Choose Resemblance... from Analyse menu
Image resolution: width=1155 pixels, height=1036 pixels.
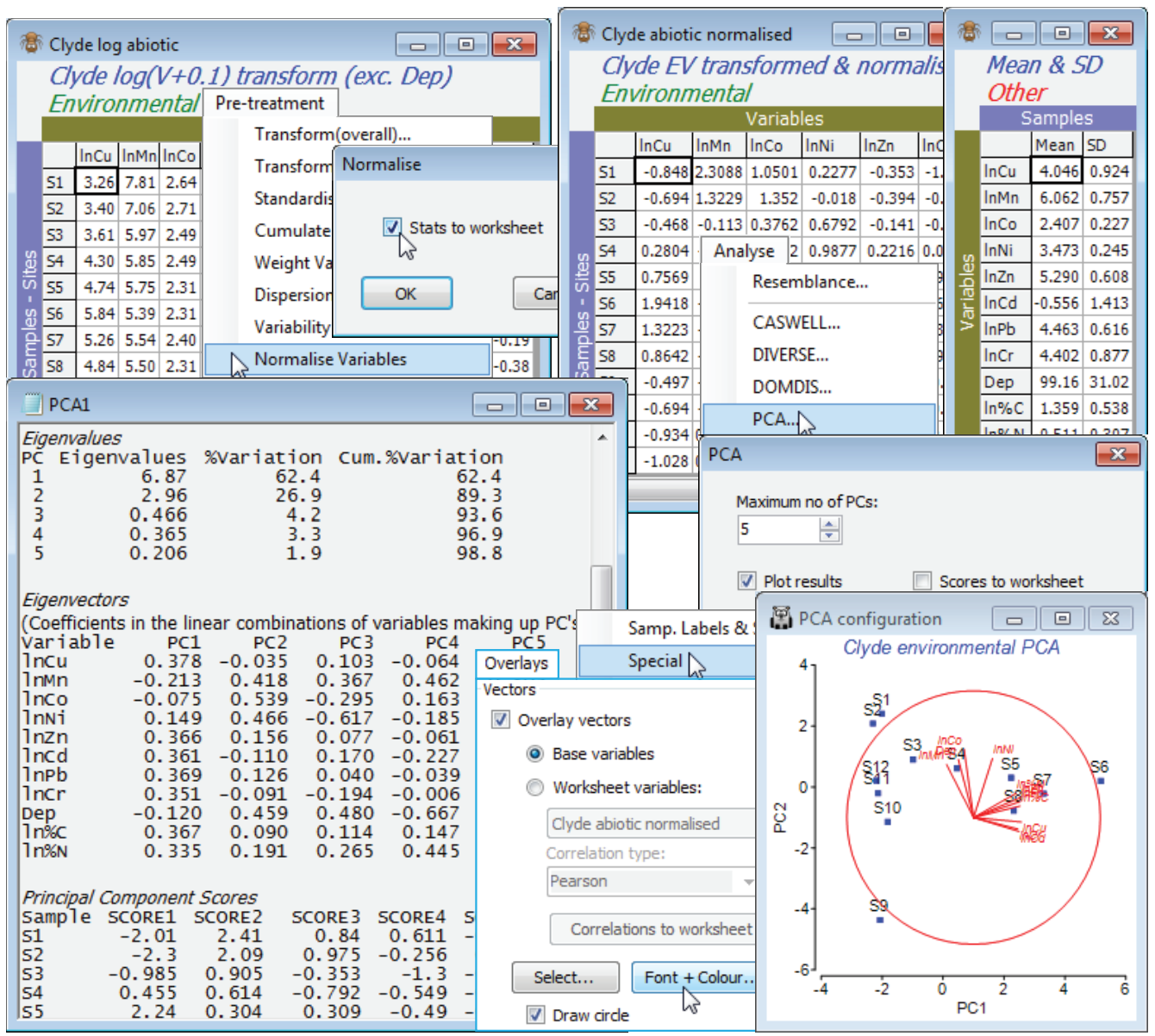[x=810, y=282]
